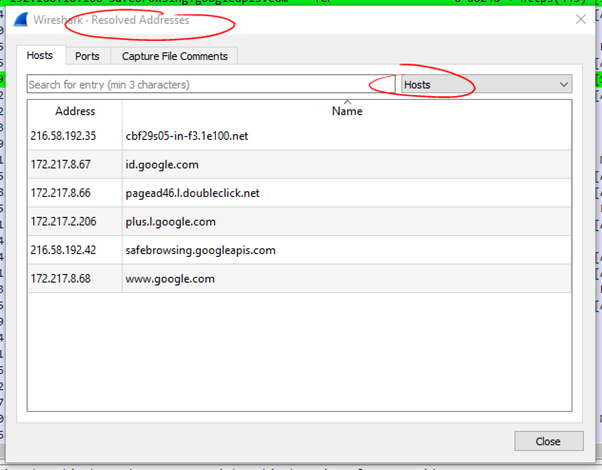This screenshot has width=602, height=470.
Task: Open the Hosts filter dropdown
Action: click(x=485, y=85)
